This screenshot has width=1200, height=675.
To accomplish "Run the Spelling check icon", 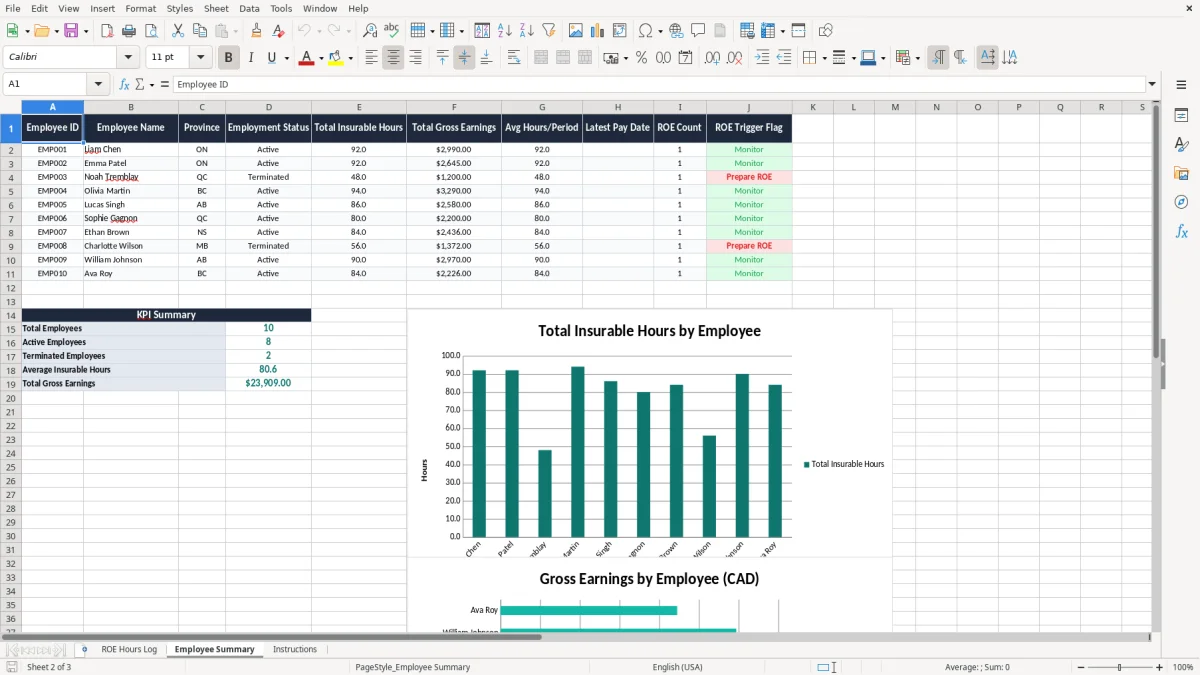I will pyautogui.click(x=392, y=31).
